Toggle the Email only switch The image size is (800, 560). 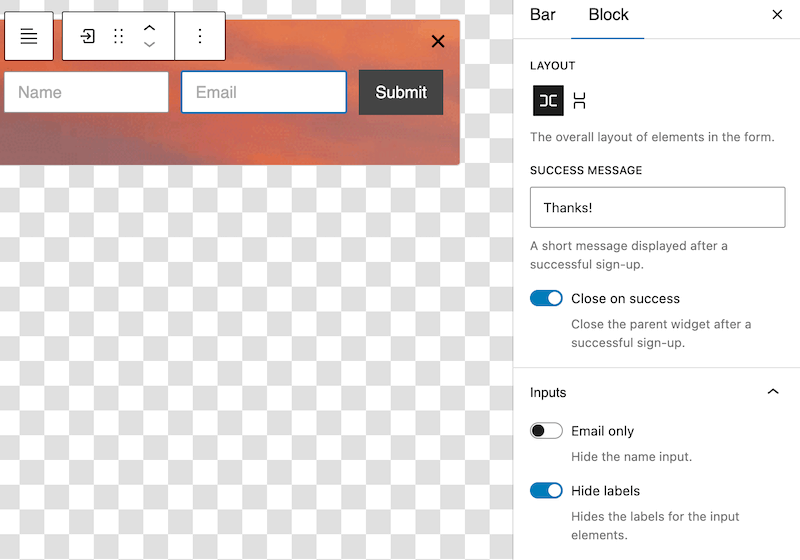point(546,431)
